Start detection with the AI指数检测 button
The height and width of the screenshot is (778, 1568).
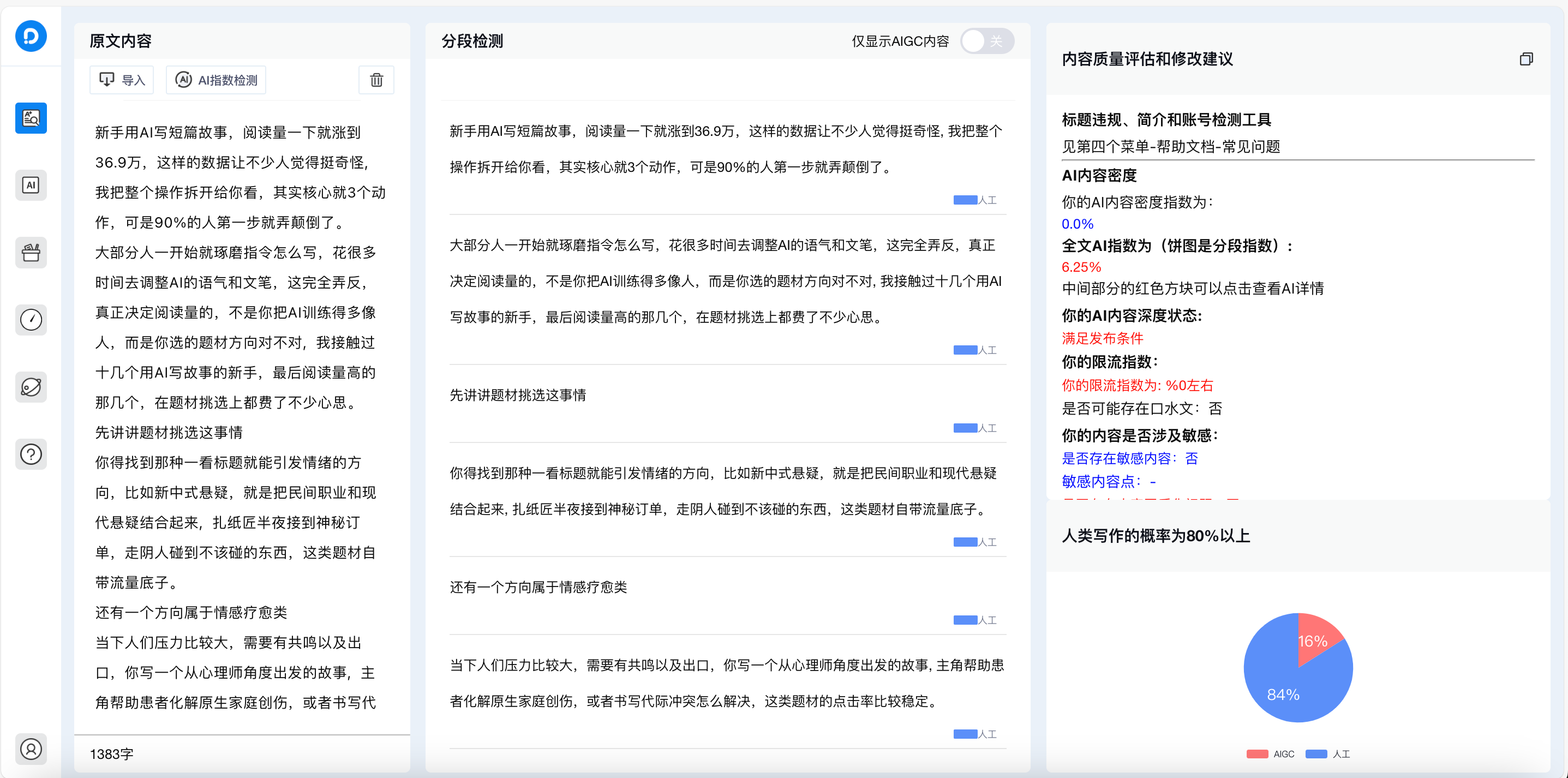[216, 79]
